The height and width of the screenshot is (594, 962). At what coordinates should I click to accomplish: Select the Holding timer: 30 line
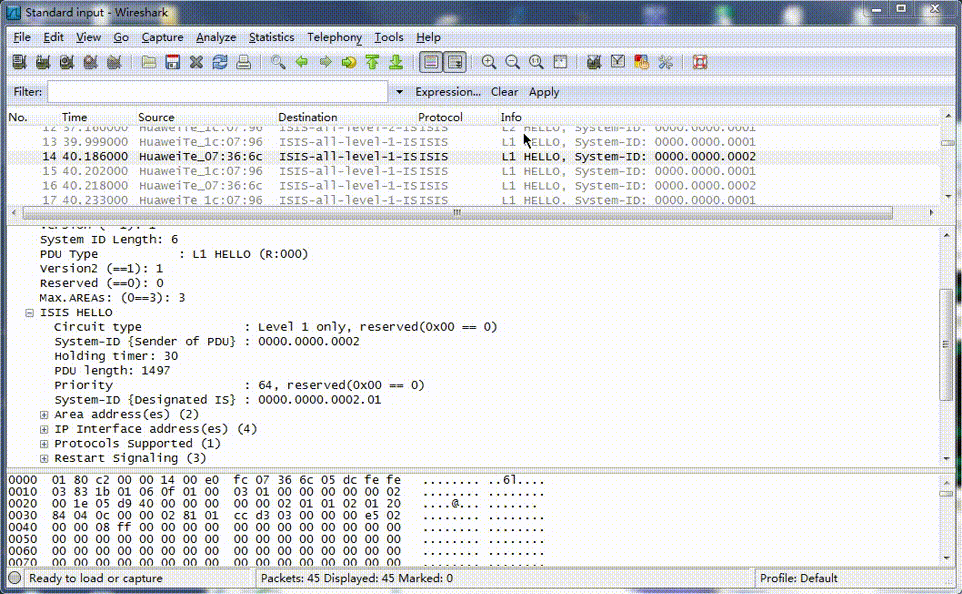116,357
